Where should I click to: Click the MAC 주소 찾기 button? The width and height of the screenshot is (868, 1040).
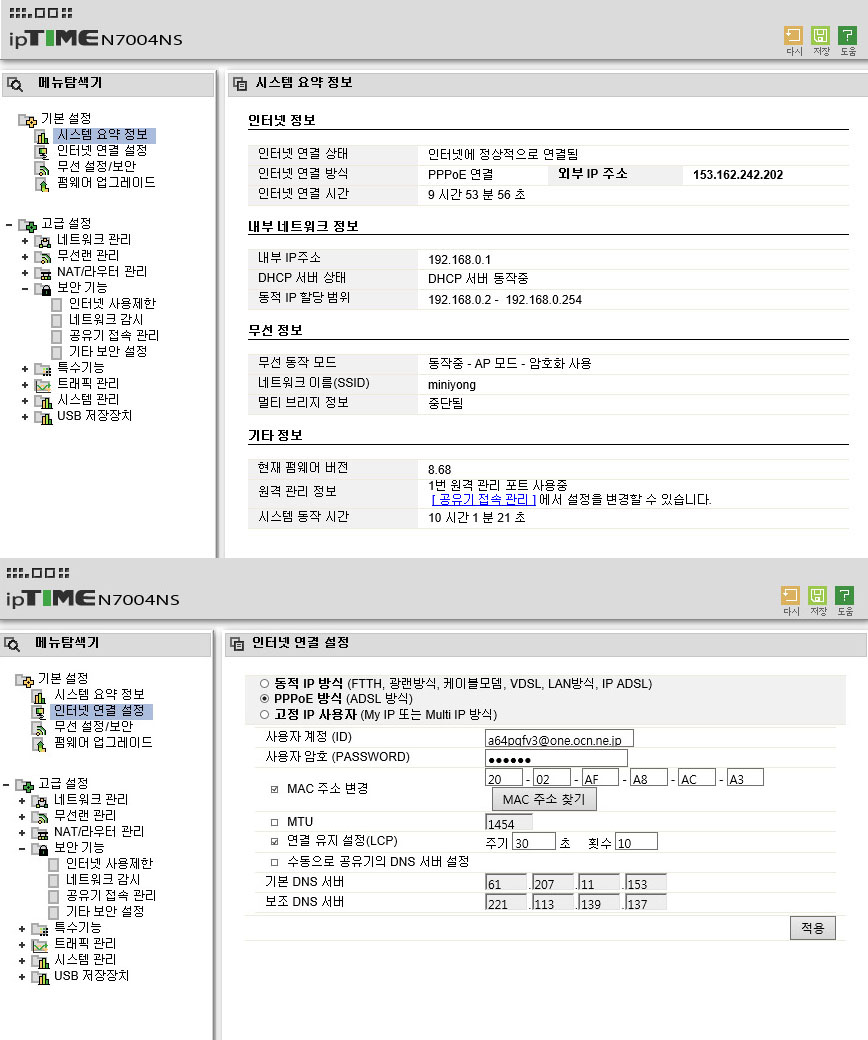coord(544,799)
